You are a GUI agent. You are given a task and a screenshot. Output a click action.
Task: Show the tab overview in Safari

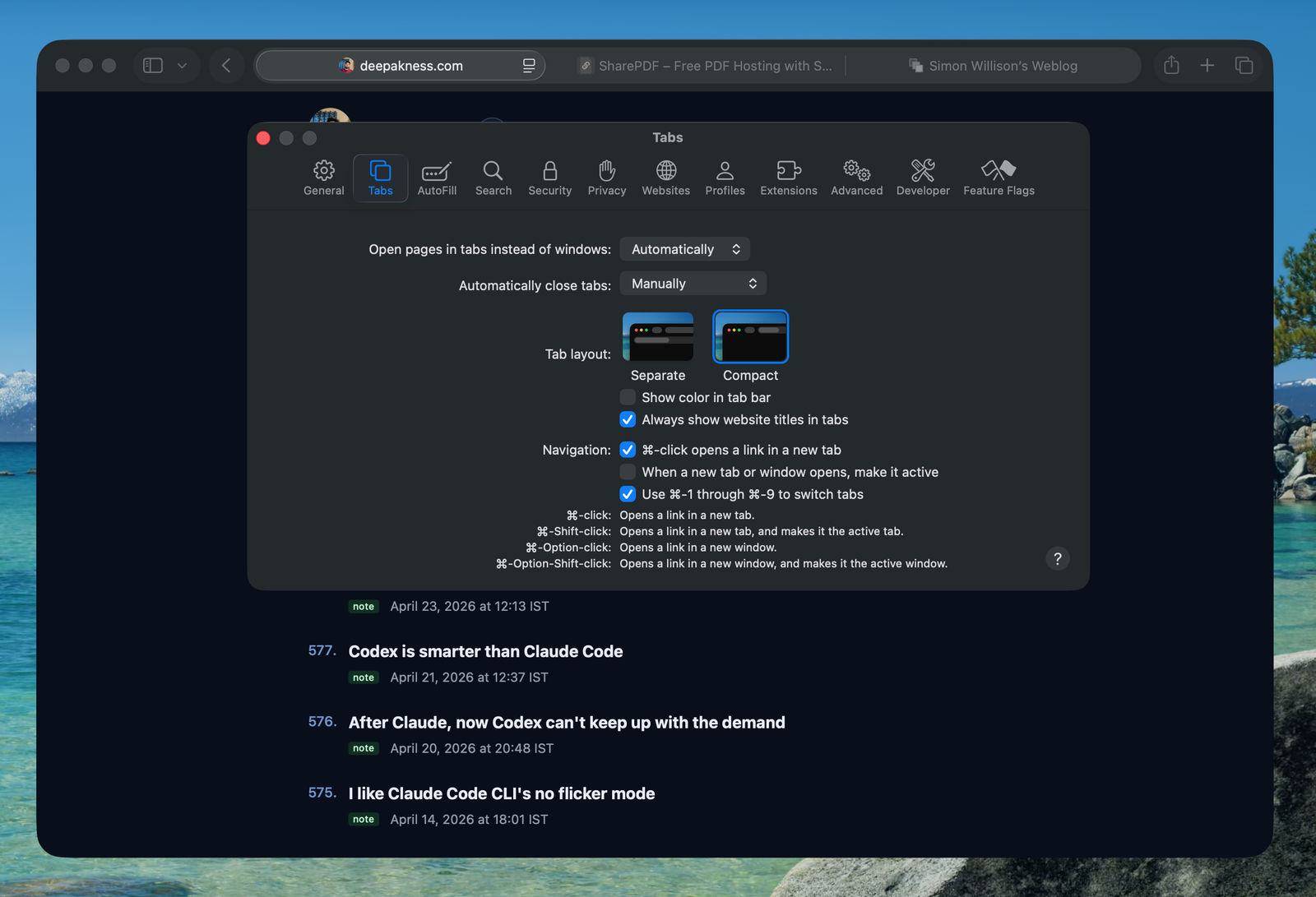coord(1244,66)
